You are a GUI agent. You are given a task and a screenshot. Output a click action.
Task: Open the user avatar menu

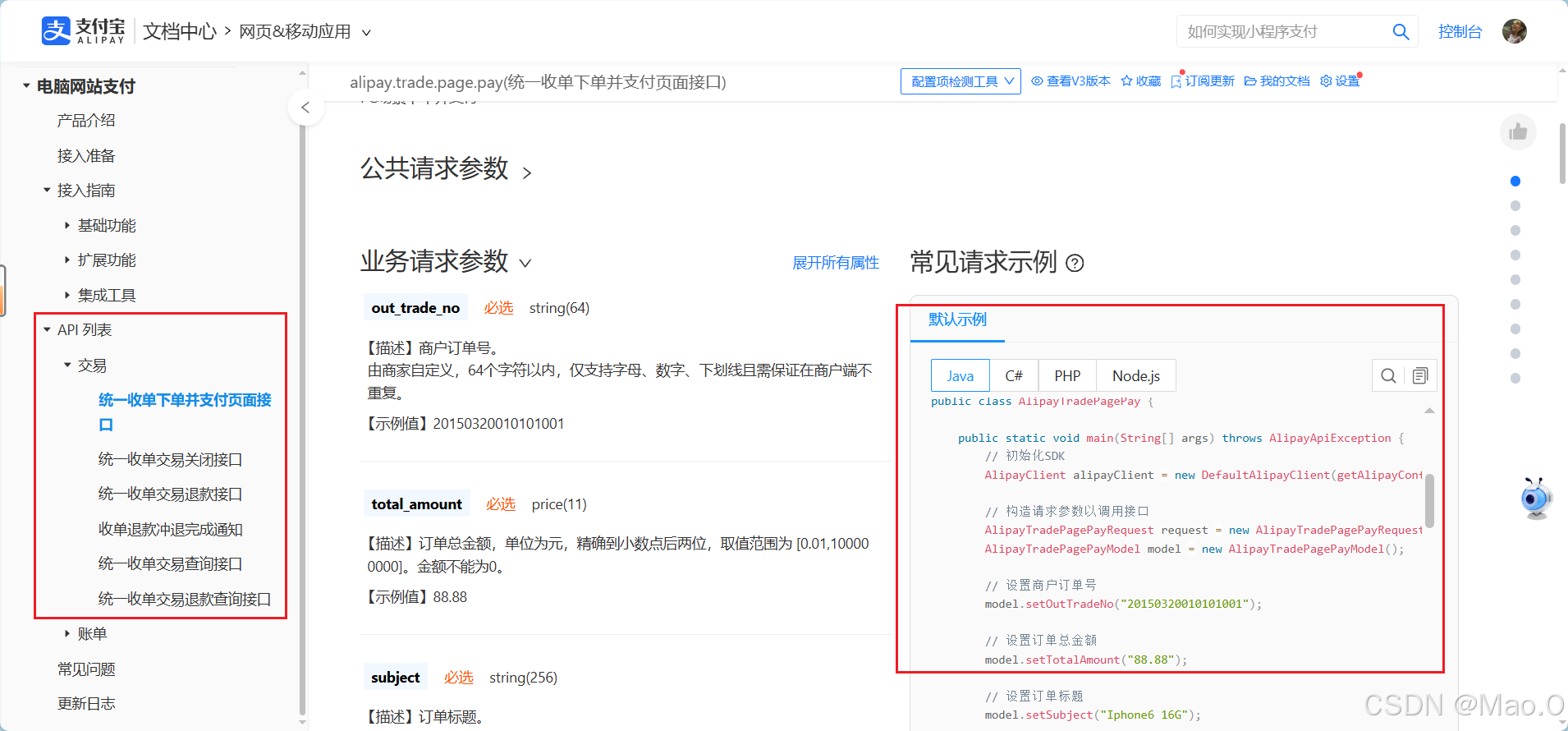[x=1515, y=31]
